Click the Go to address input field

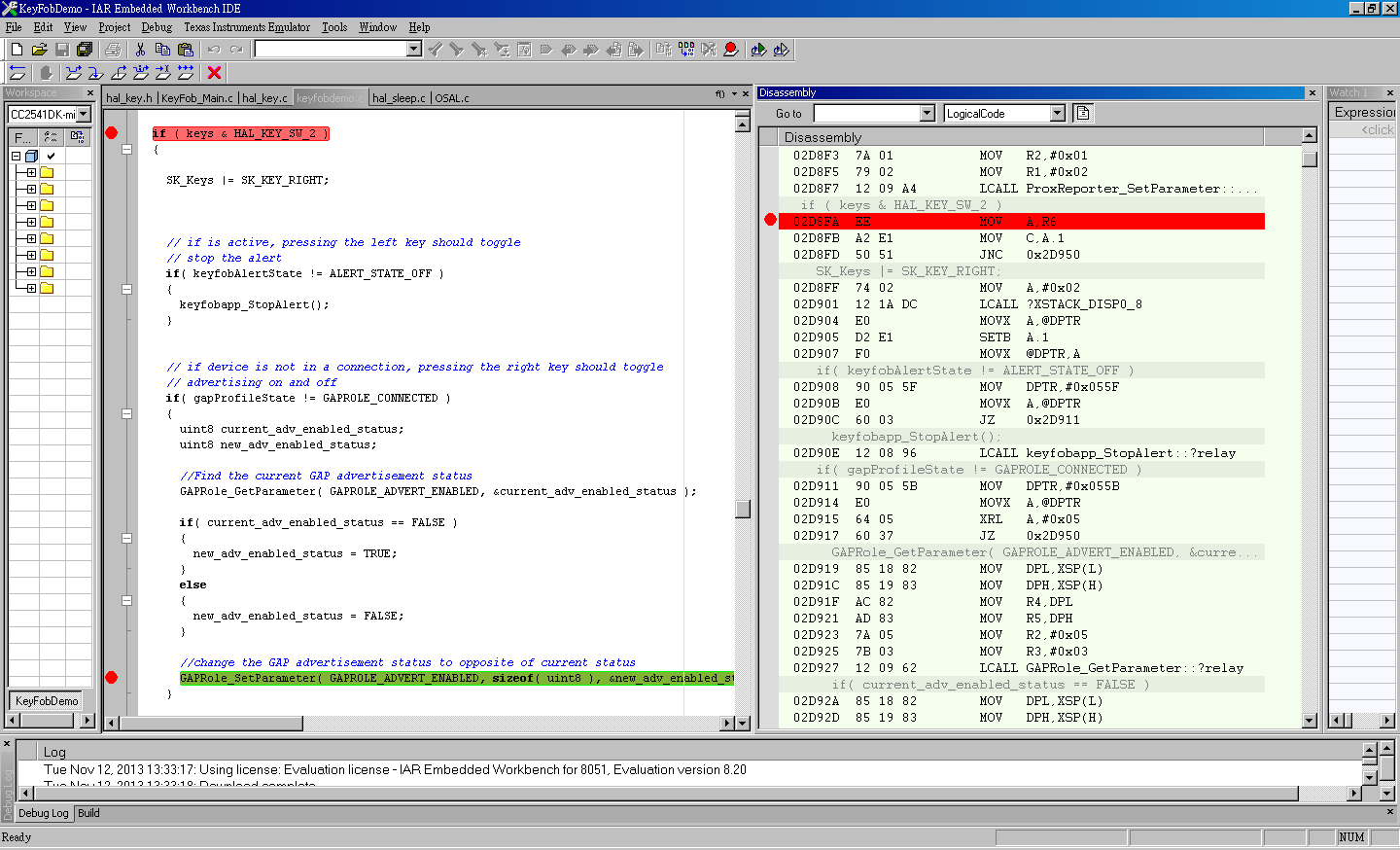point(867,114)
